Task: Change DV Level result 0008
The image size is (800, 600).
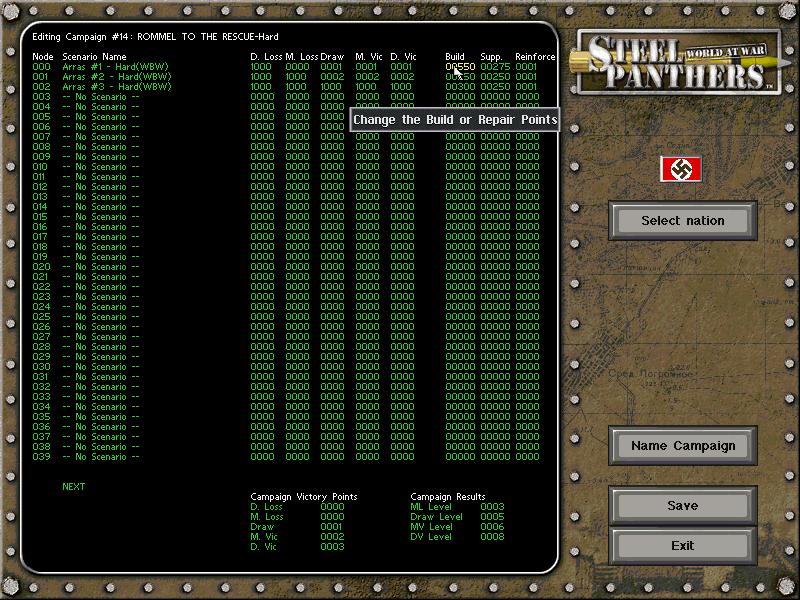Action: (x=492, y=537)
